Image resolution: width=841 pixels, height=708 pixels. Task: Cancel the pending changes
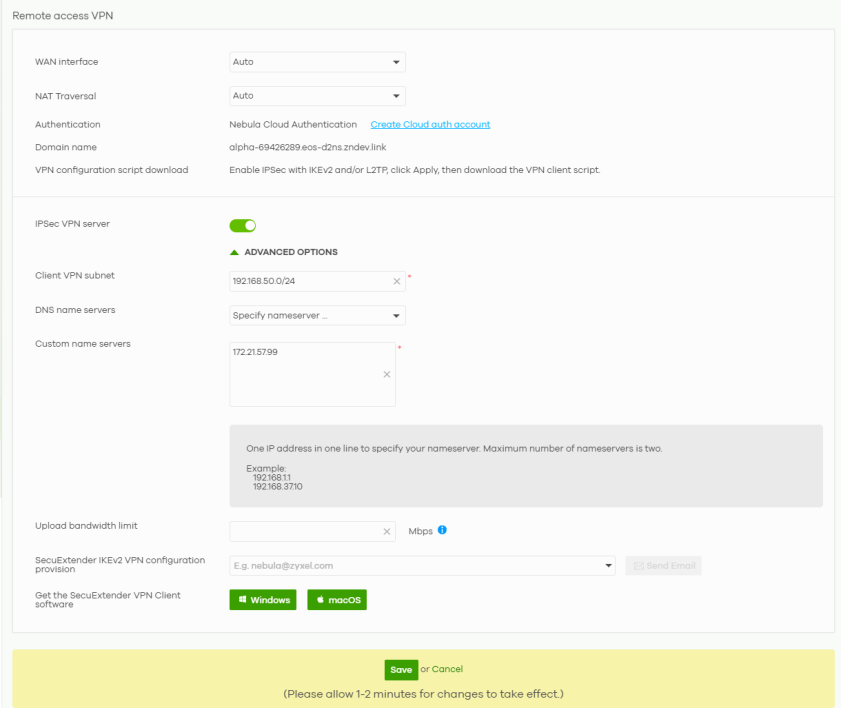[x=447, y=669]
